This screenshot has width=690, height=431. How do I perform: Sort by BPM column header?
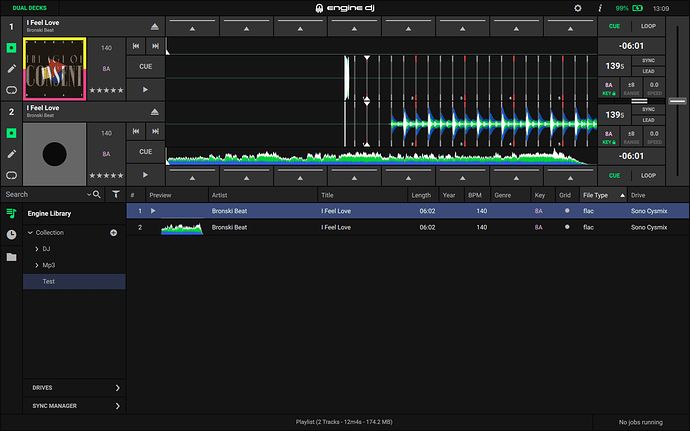(x=477, y=195)
